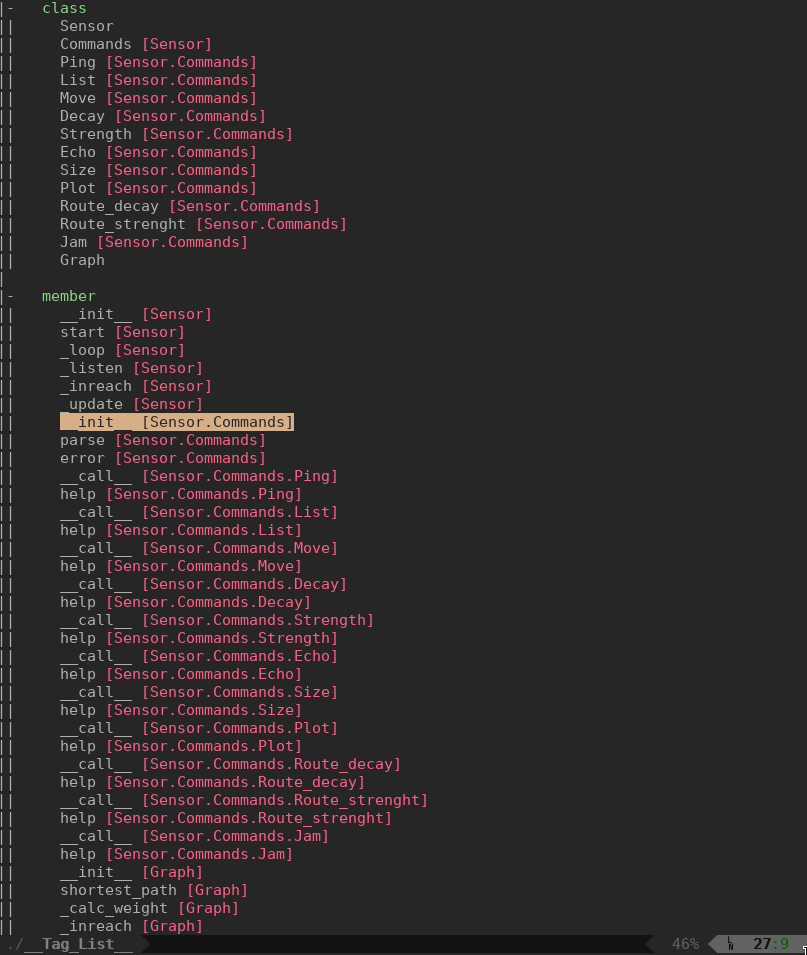This screenshot has height=955, width=807.
Task: Click the highlighted __init__ [Sensor.Commands] member
Action: point(176,422)
